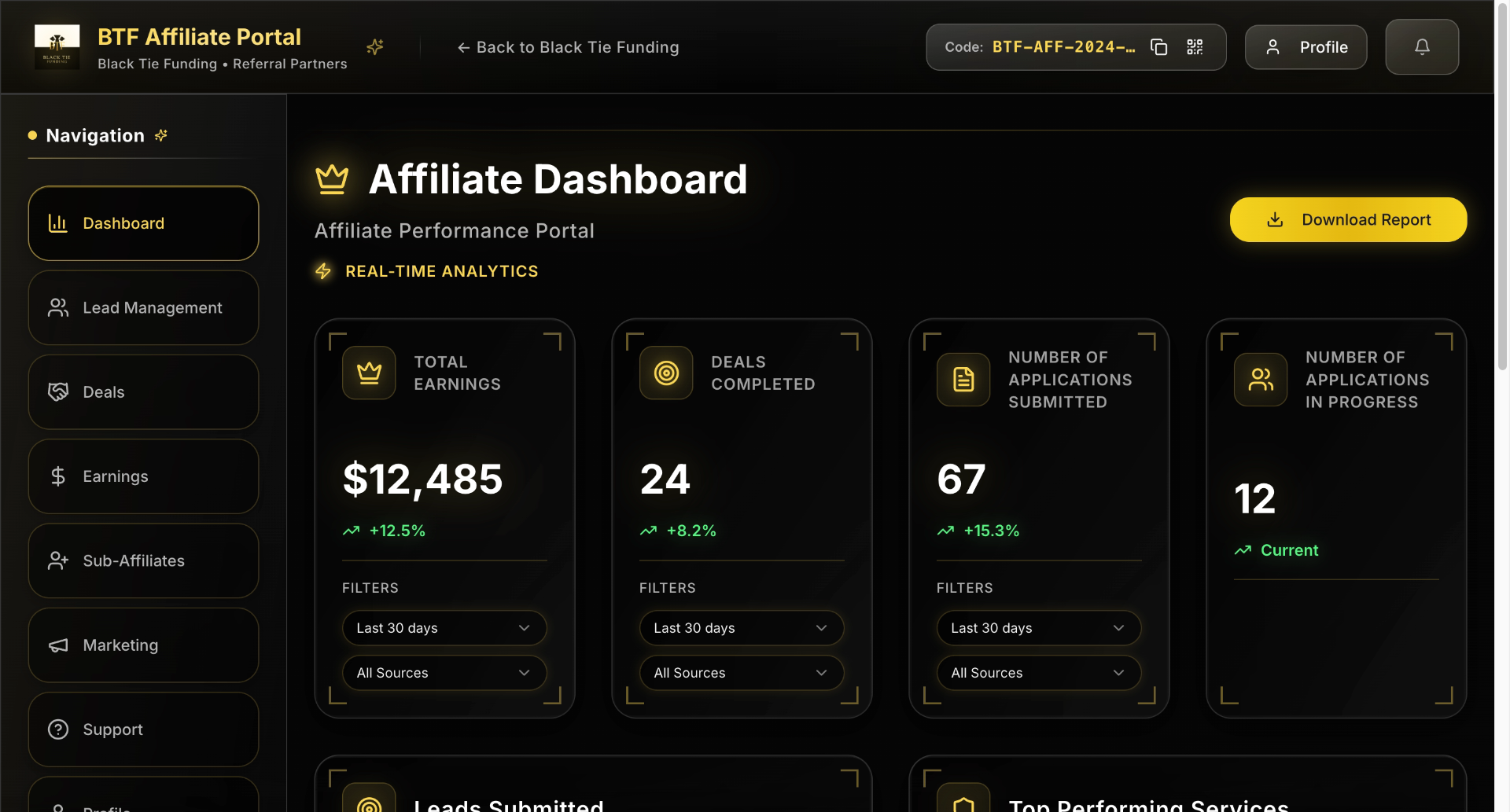Open the Profile menu
Image resolution: width=1510 pixels, height=812 pixels.
pyautogui.click(x=1305, y=46)
